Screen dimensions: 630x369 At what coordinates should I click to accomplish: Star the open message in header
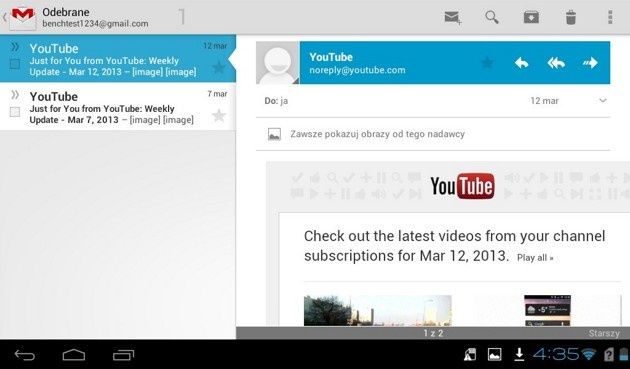(487, 63)
